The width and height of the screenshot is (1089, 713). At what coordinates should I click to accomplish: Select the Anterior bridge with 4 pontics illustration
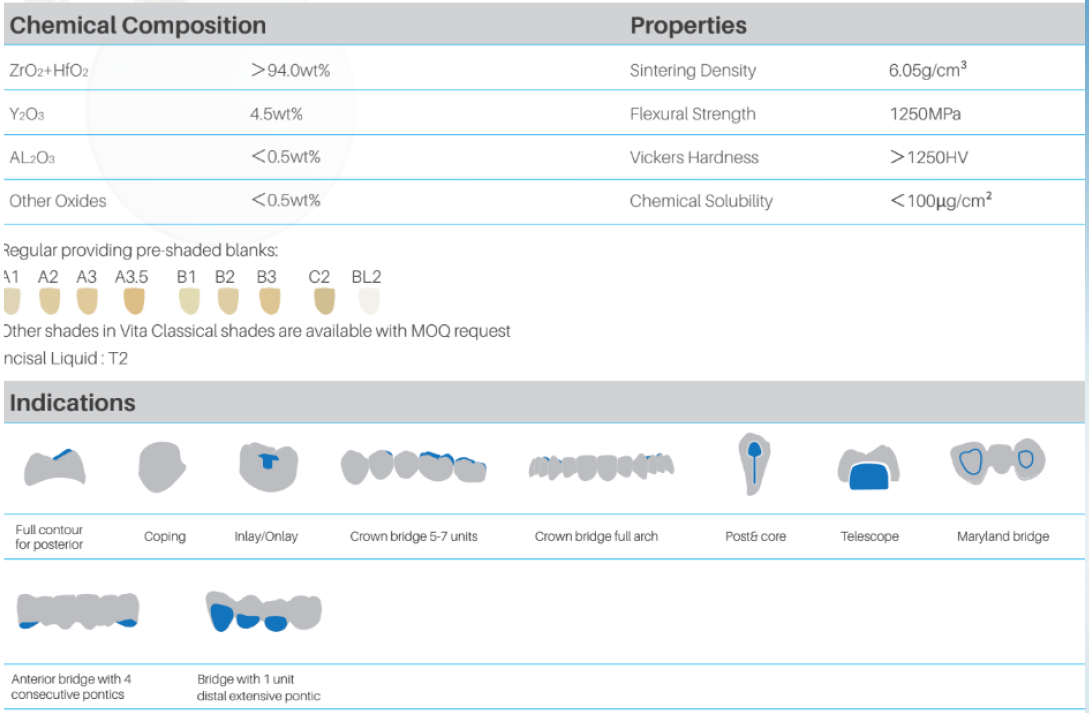[x=78, y=611]
